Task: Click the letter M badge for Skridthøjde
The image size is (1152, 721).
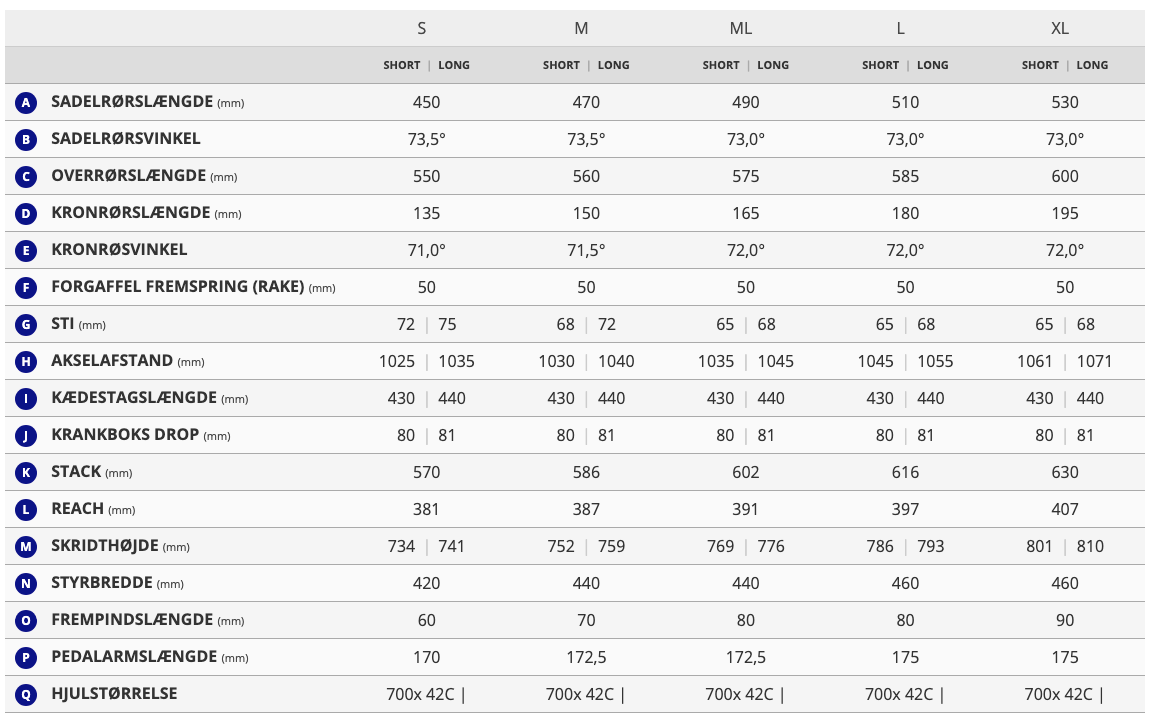Action: point(26,547)
